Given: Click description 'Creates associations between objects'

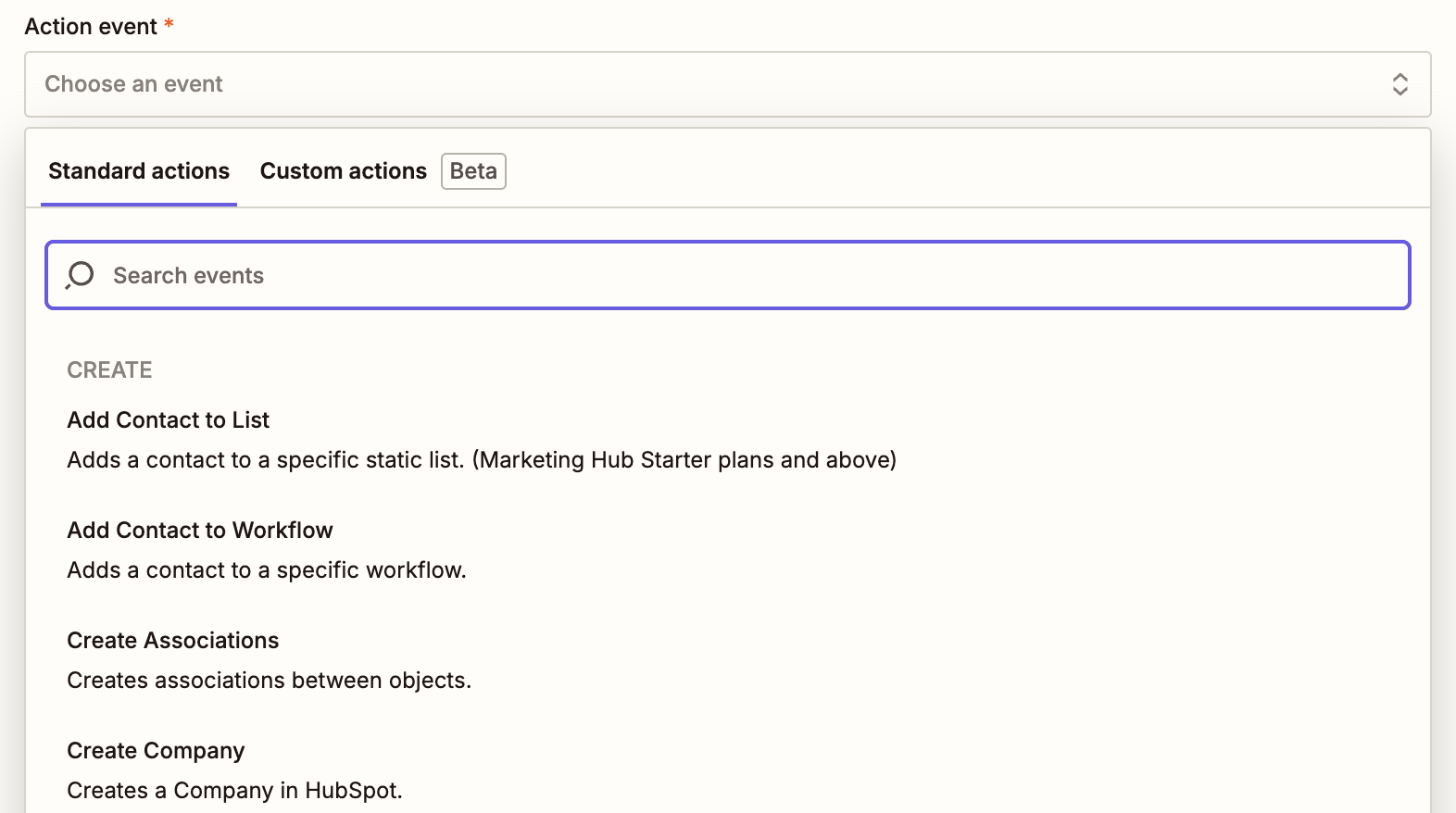Looking at the screenshot, I should point(270,681).
